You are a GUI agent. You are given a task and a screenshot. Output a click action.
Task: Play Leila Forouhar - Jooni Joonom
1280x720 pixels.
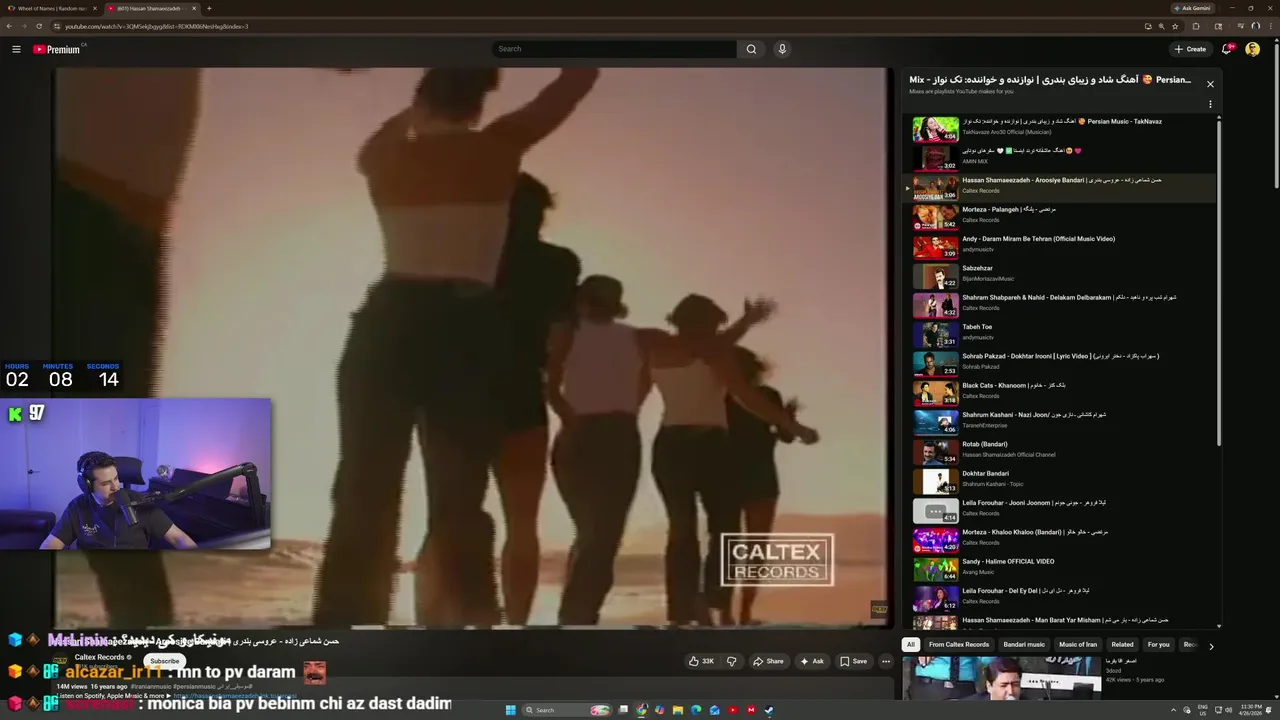point(1060,510)
